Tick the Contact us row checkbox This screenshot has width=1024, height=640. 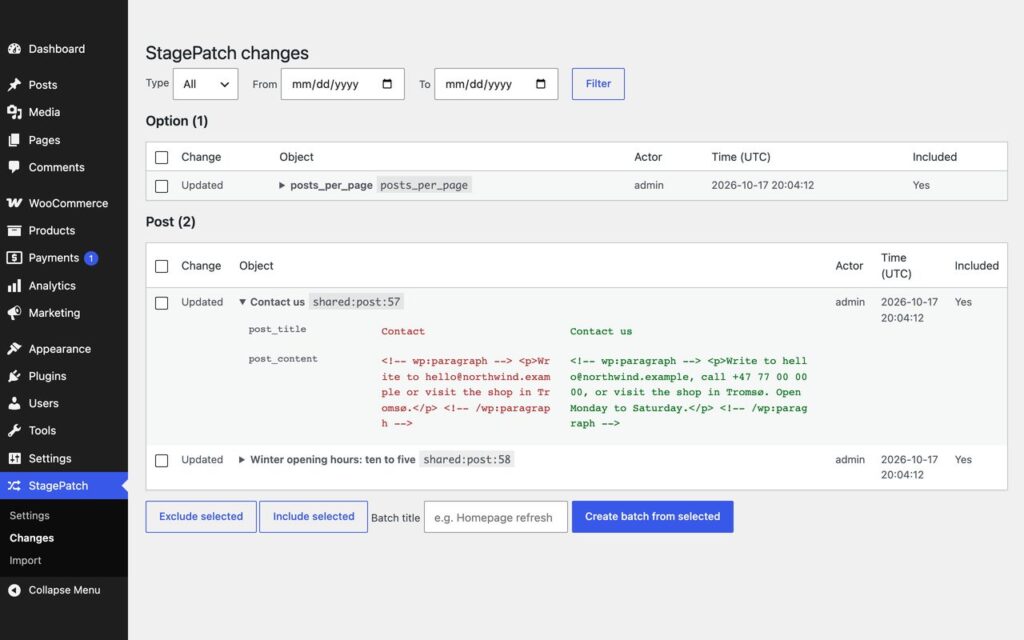click(x=161, y=303)
